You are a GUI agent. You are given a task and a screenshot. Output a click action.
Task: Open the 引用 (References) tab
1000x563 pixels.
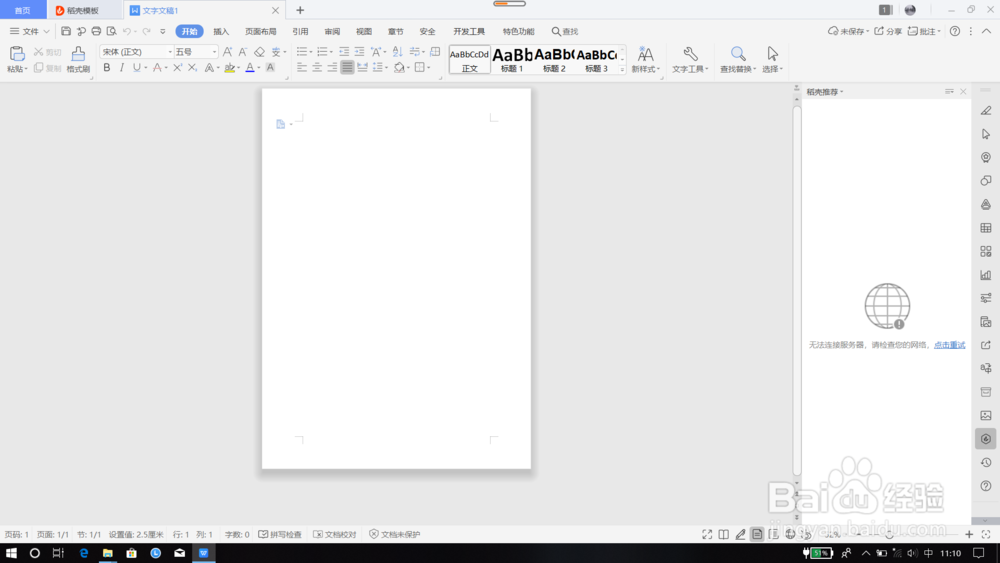click(x=300, y=31)
